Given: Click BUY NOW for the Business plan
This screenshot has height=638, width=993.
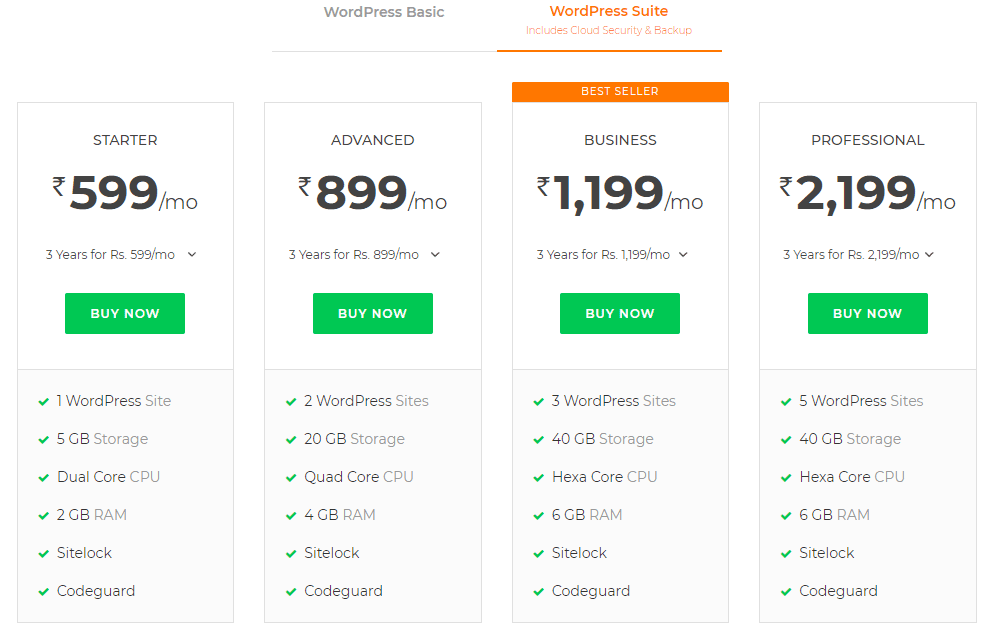Looking at the screenshot, I should 619,313.
